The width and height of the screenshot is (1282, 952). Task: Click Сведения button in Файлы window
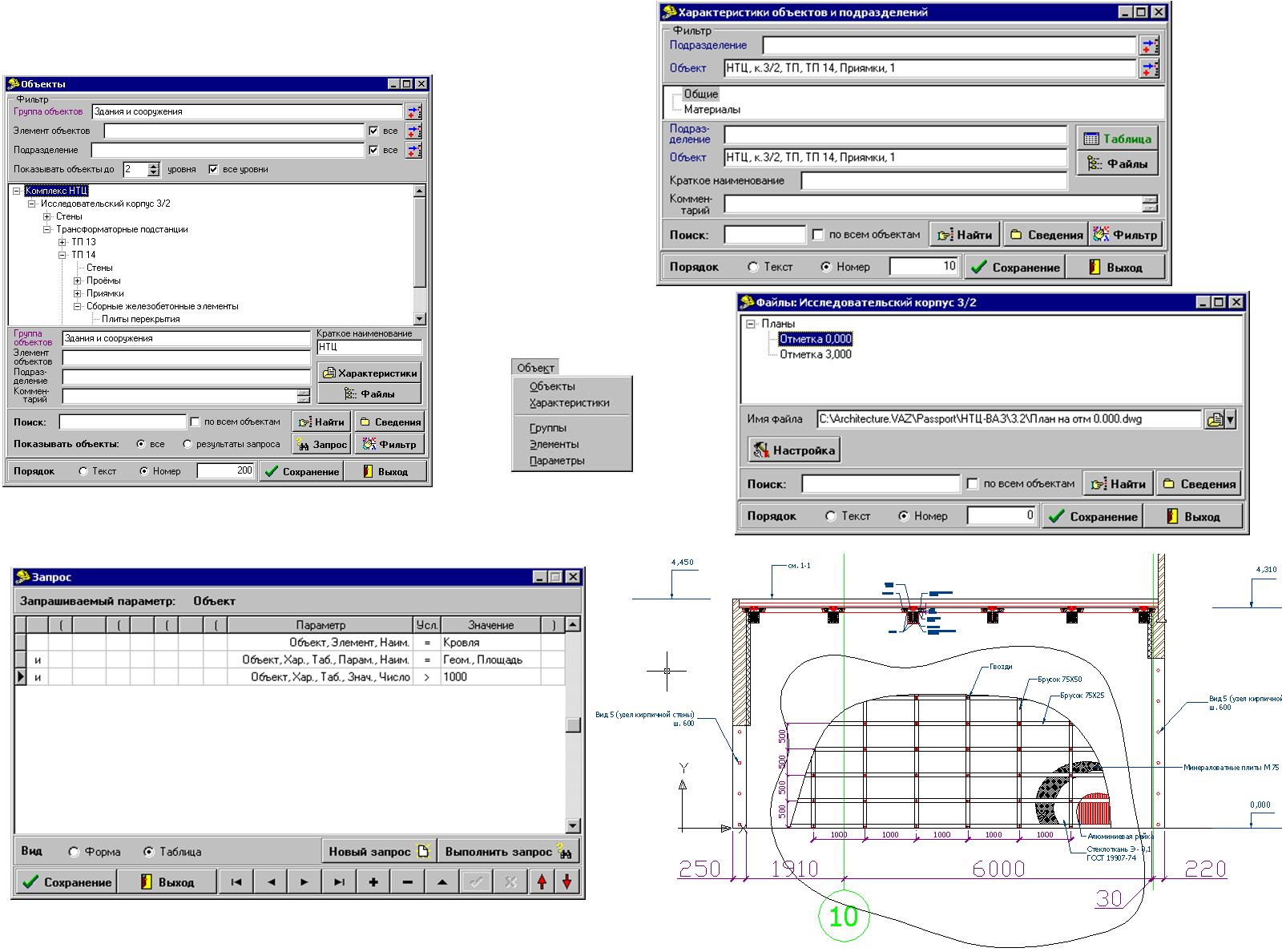tap(1199, 484)
